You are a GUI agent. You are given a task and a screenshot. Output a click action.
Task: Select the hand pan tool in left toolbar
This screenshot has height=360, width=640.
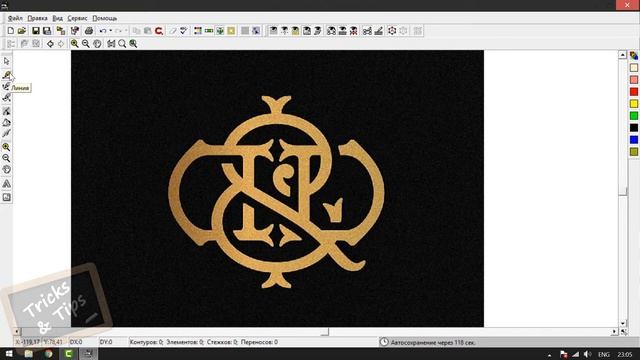[x=7, y=170]
